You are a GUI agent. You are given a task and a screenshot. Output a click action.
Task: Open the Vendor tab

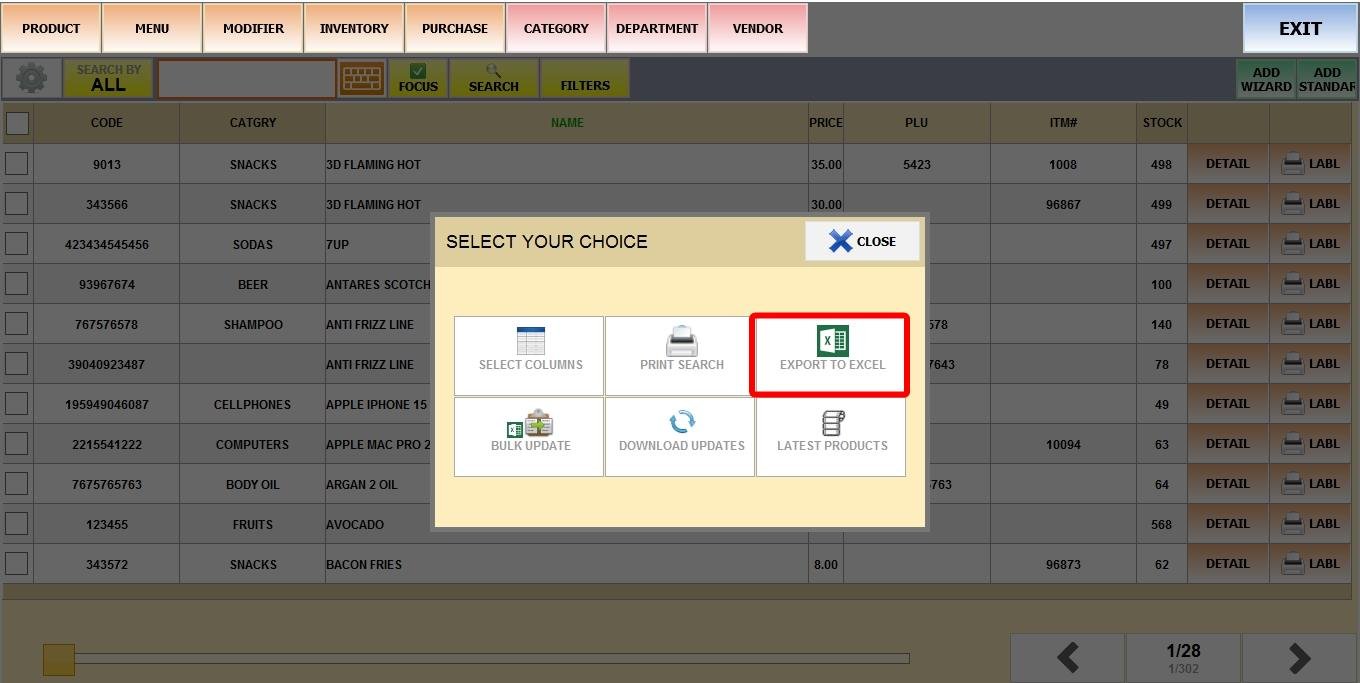(757, 28)
